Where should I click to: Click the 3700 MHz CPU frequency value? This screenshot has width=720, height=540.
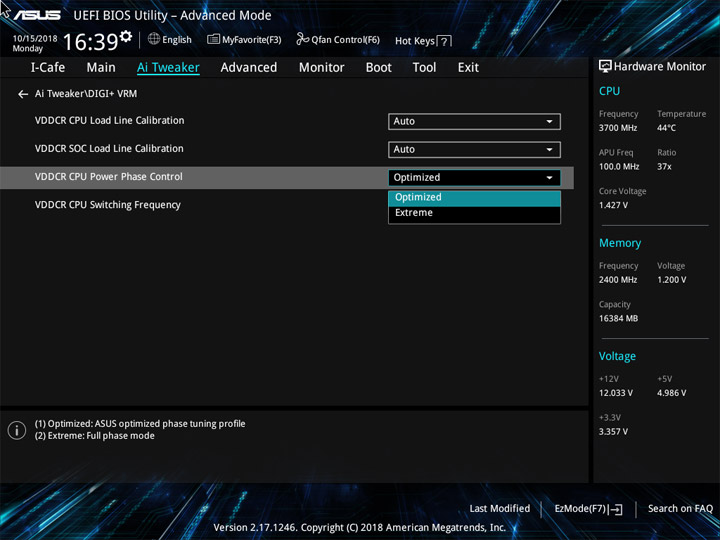coord(618,128)
